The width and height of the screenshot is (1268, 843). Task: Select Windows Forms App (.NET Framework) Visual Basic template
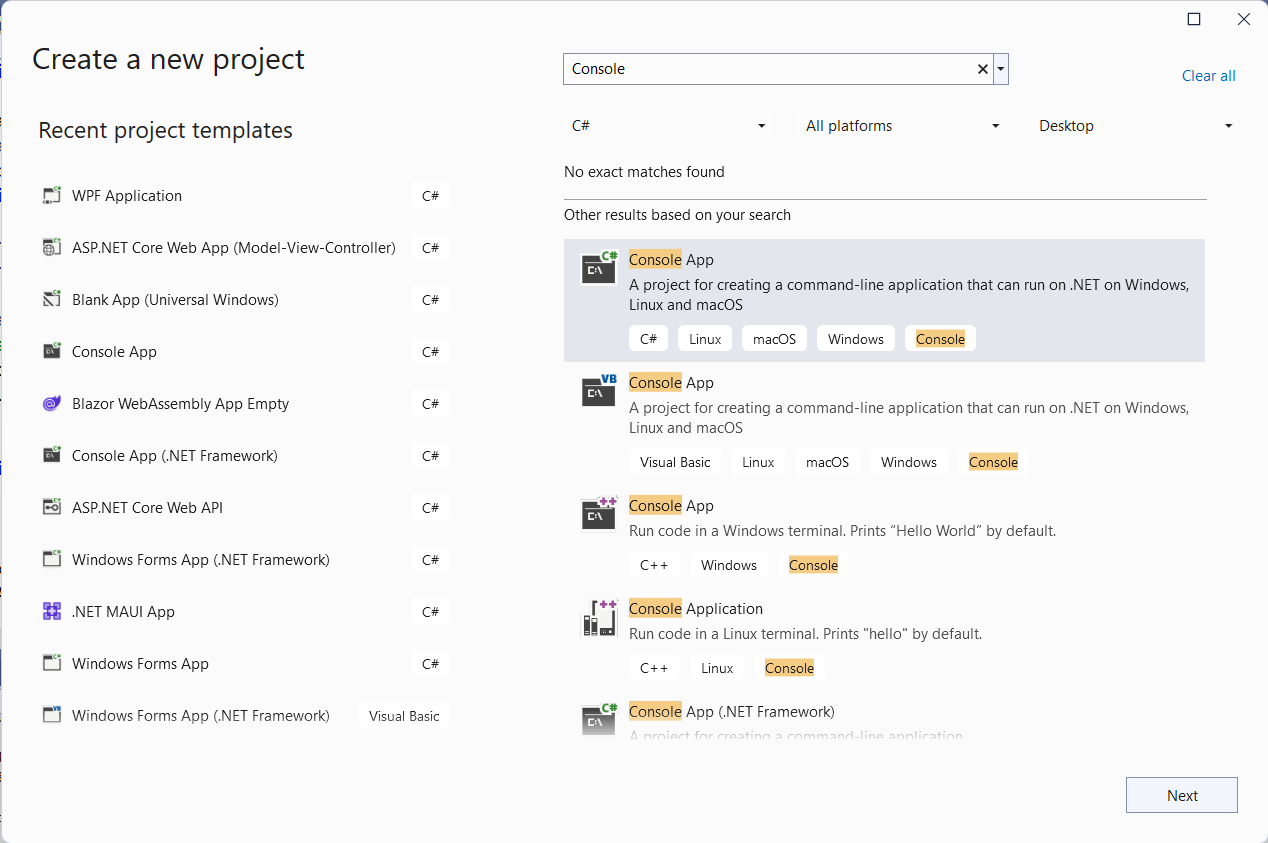201,716
